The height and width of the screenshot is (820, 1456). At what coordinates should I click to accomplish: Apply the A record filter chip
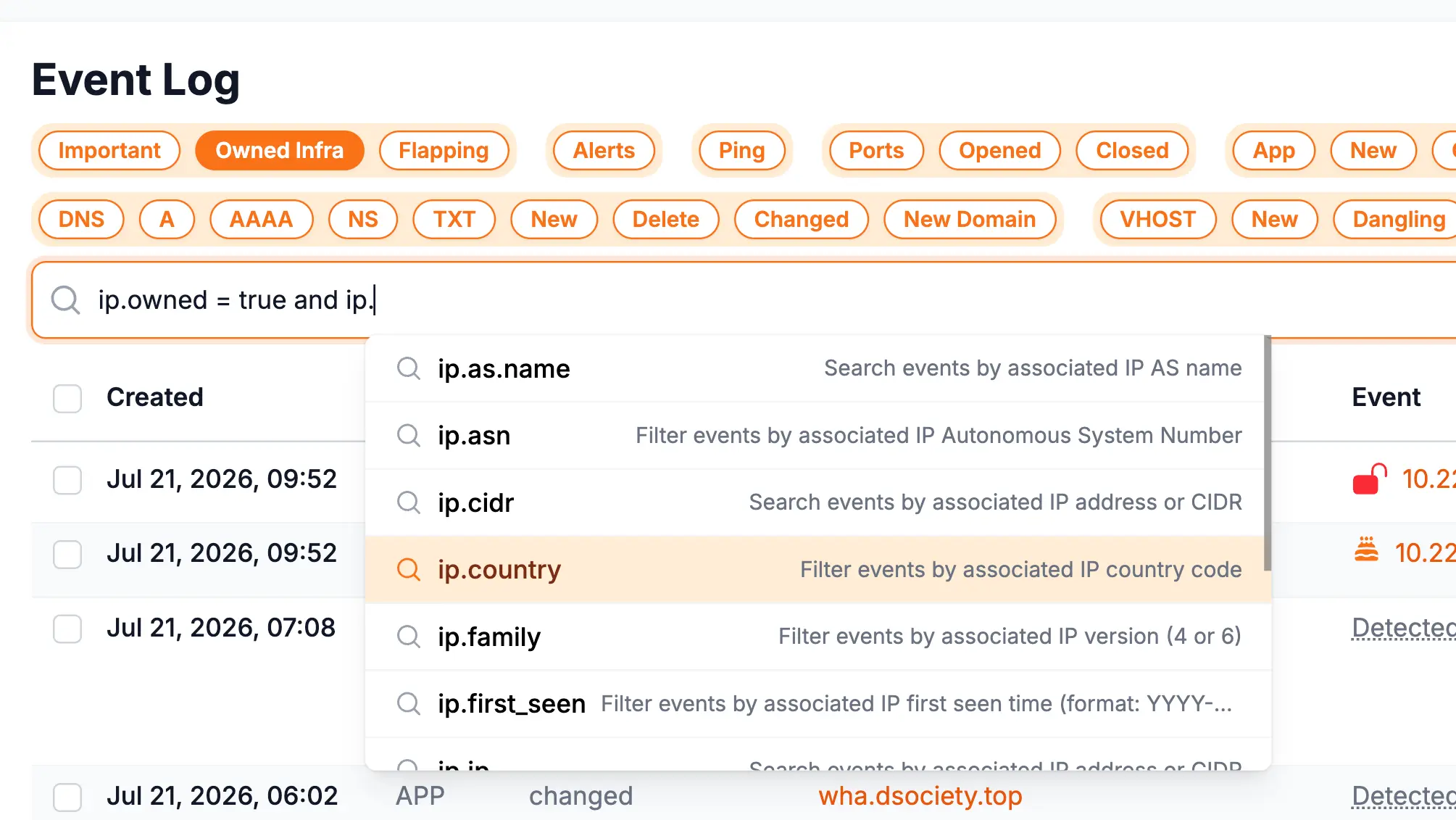tap(167, 219)
